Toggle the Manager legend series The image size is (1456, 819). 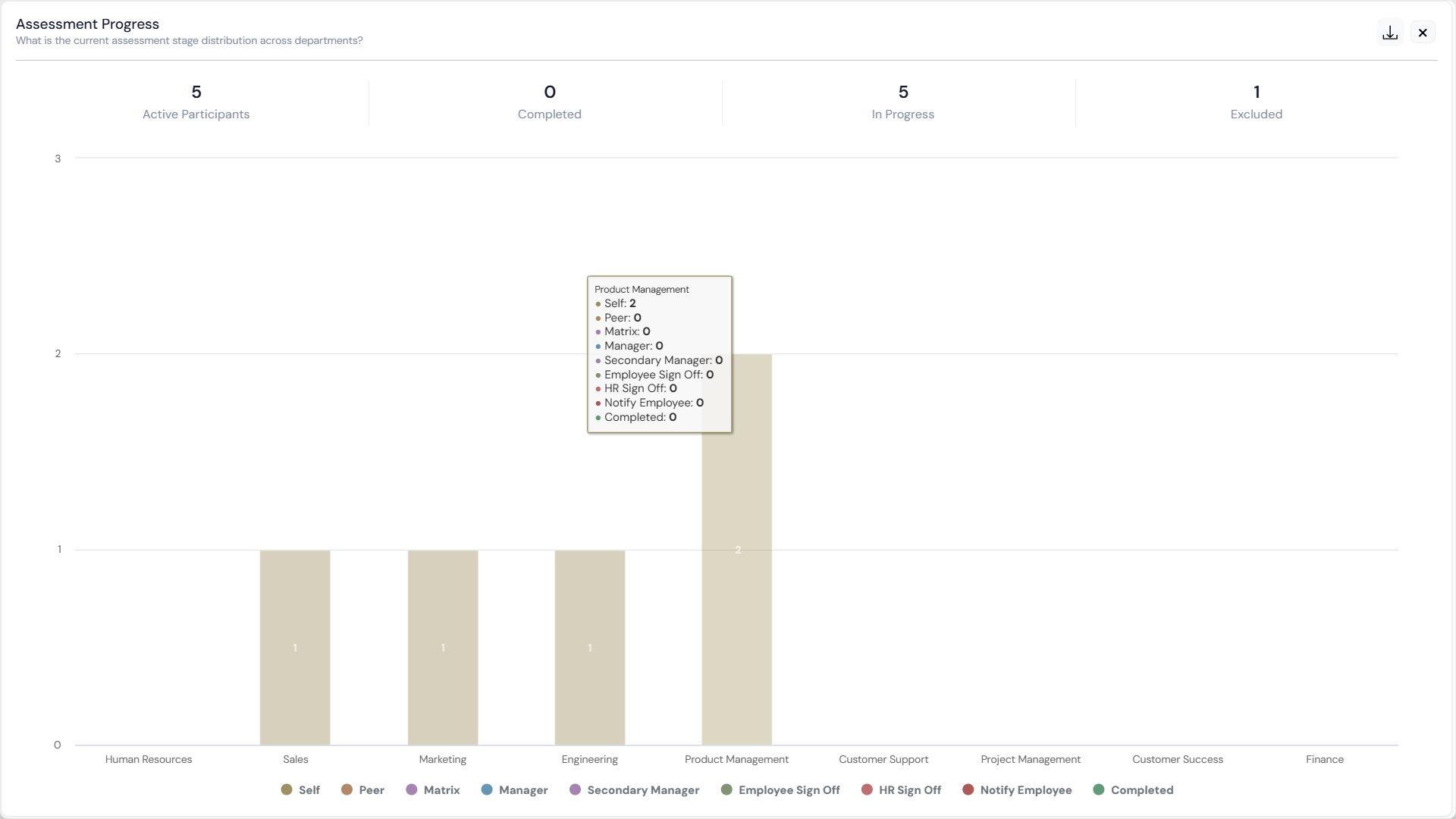tap(514, 790)
